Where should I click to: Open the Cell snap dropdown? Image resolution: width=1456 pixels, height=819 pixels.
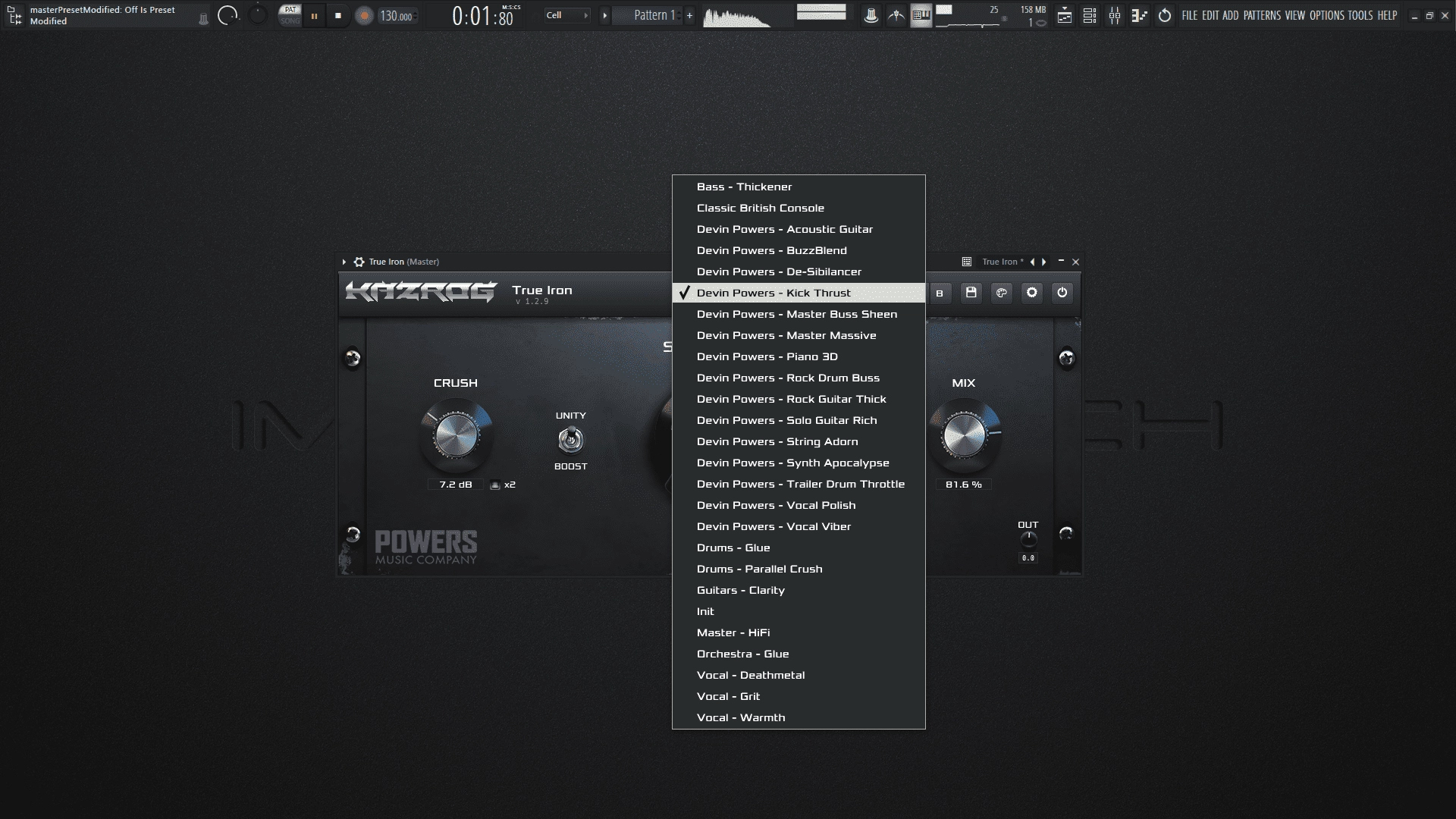click(x=567, y=15)
